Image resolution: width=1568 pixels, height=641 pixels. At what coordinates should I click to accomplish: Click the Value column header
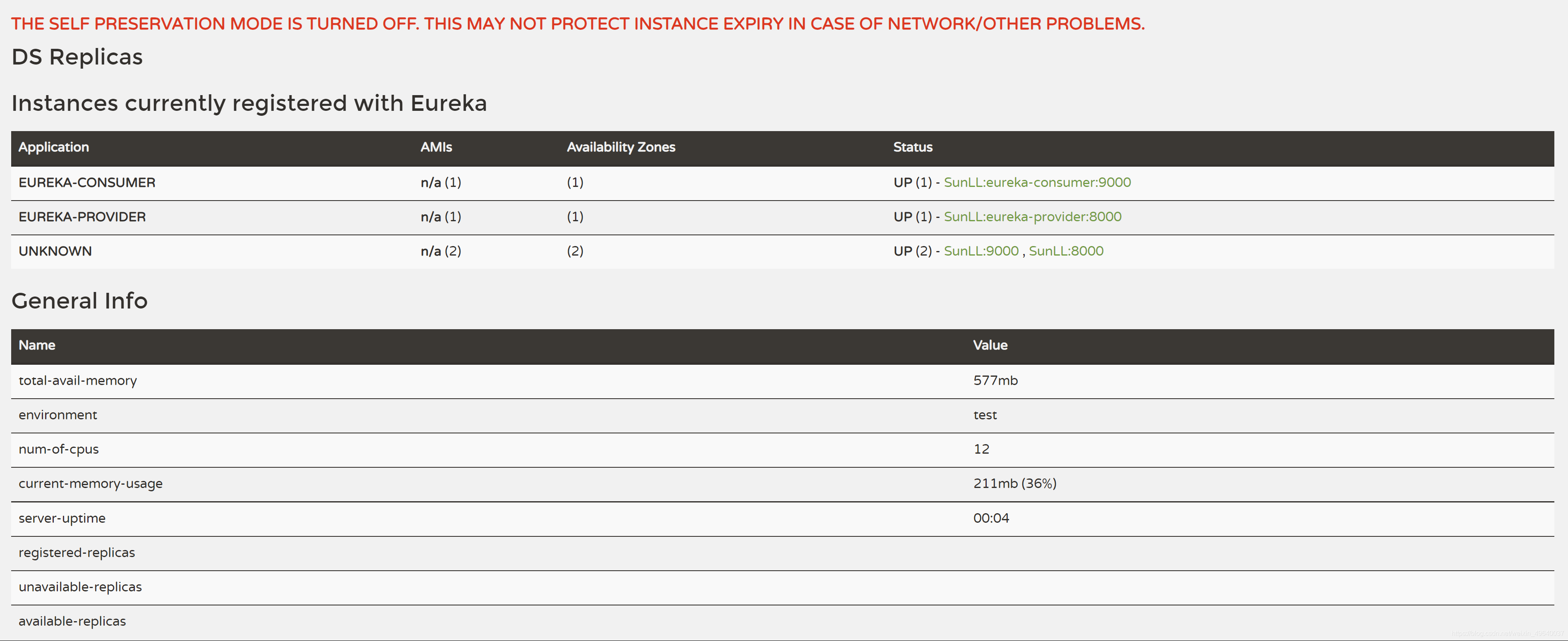pyautogui.click(x=990, y=345)
